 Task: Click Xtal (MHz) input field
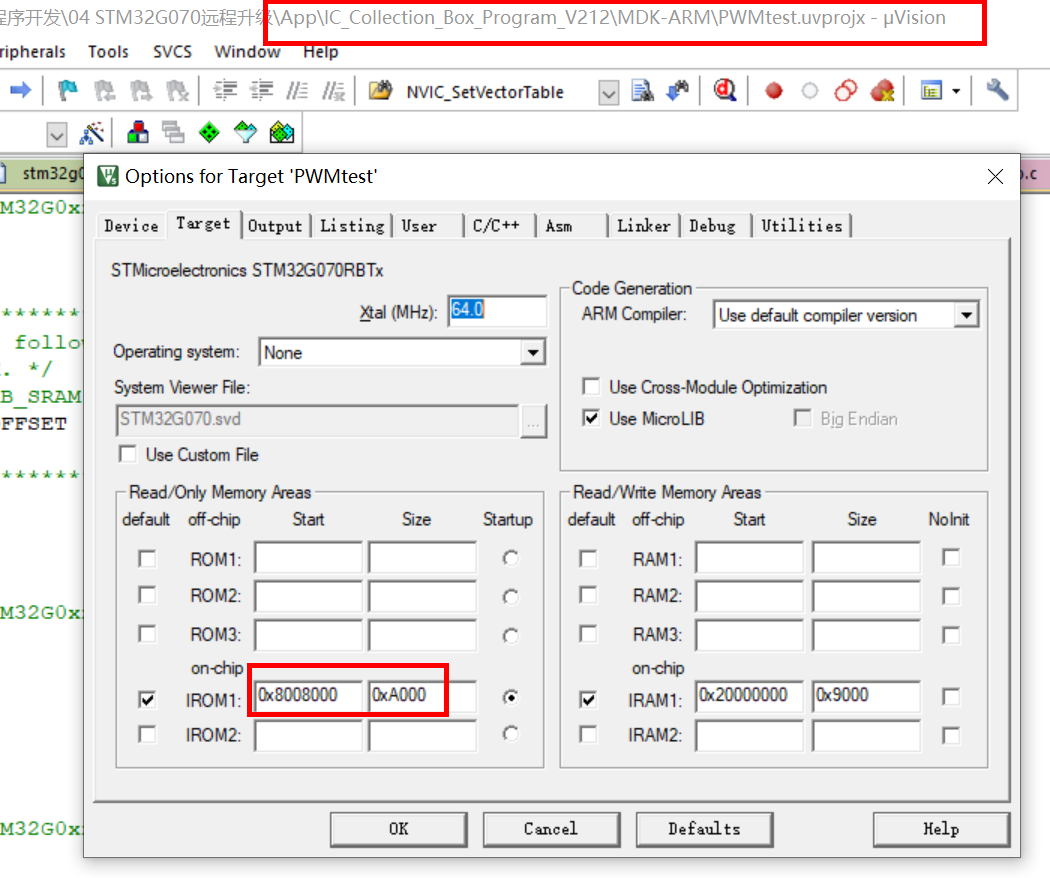tap(497, 311)
